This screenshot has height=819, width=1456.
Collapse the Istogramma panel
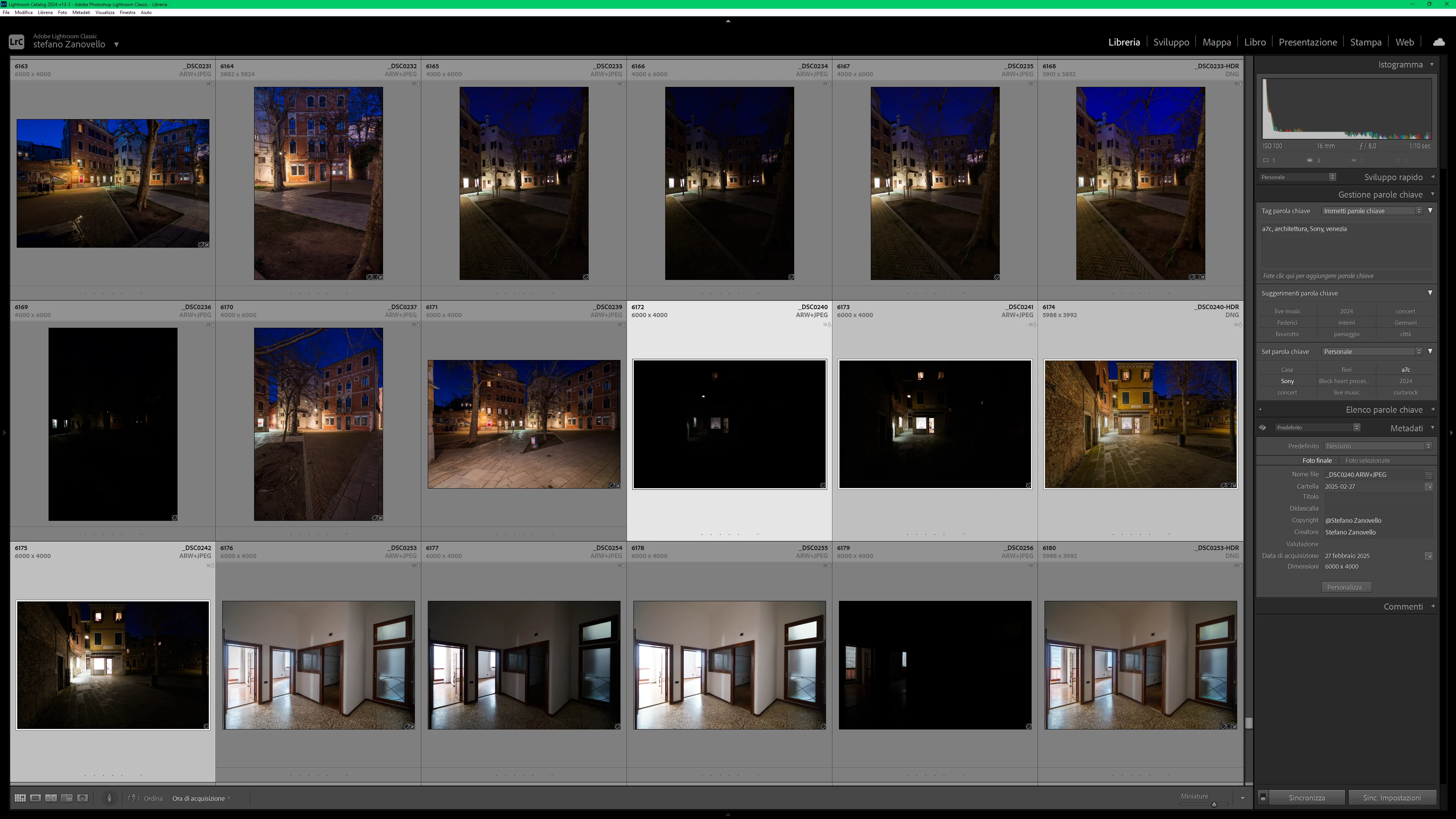(1432, 64)
